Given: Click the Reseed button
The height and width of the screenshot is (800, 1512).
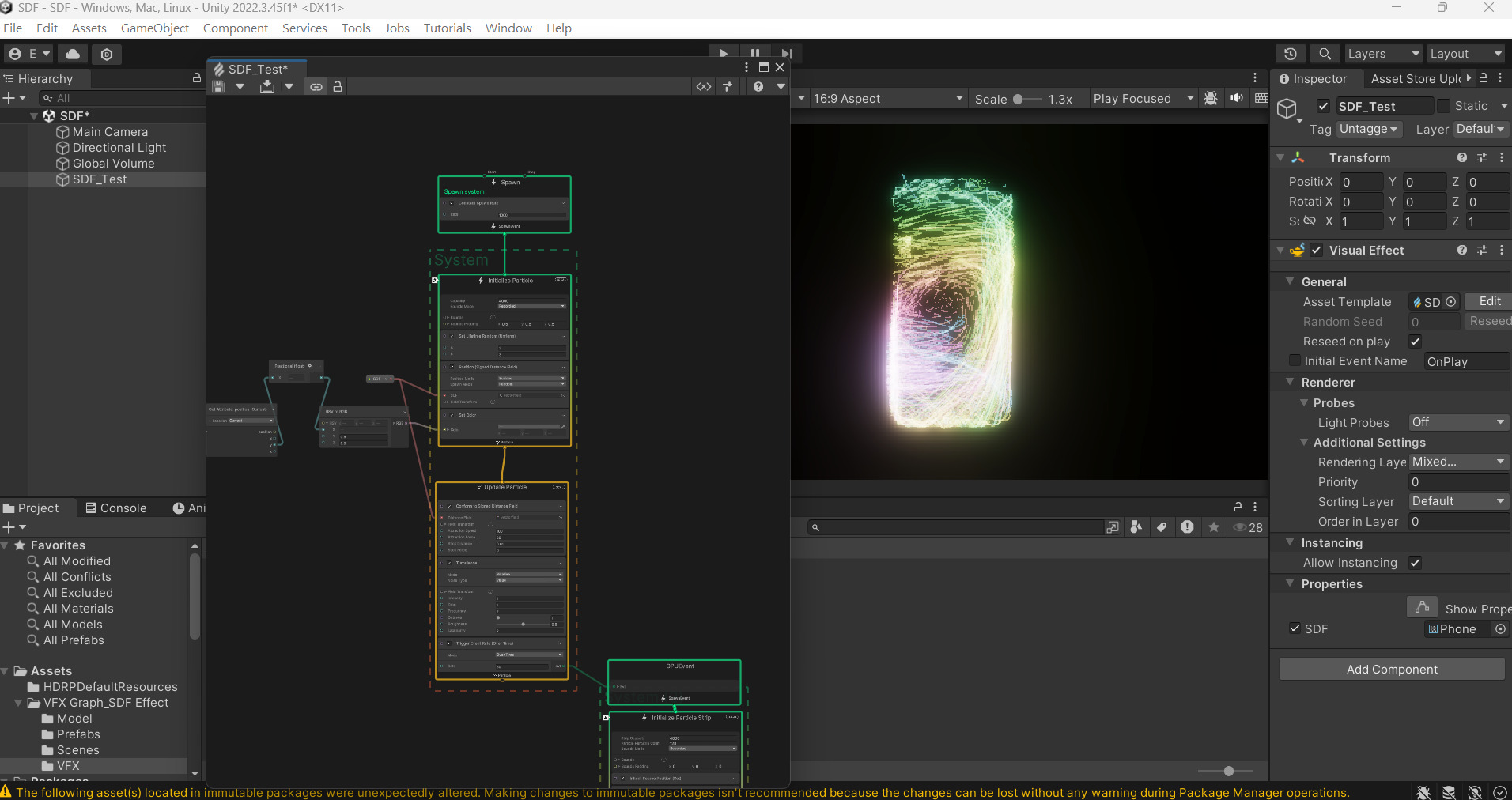Looking at the screenshot, I should coord(1489,321).
